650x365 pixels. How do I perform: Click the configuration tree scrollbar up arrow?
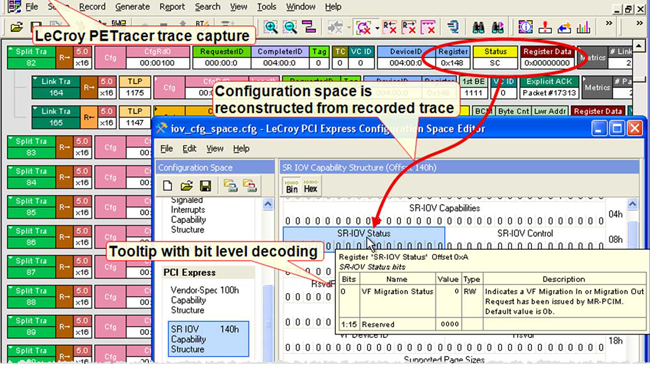[268, 204]
